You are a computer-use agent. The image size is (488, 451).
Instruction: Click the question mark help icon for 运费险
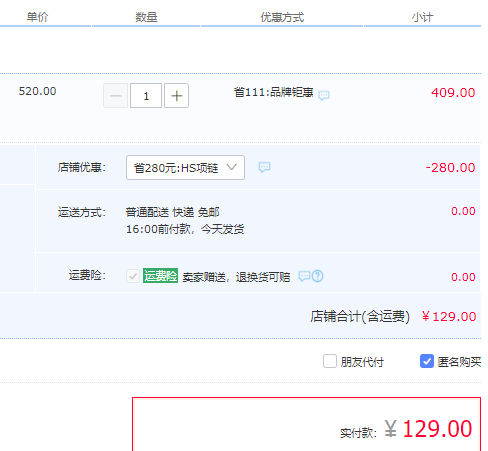click(x=317, y=276)
